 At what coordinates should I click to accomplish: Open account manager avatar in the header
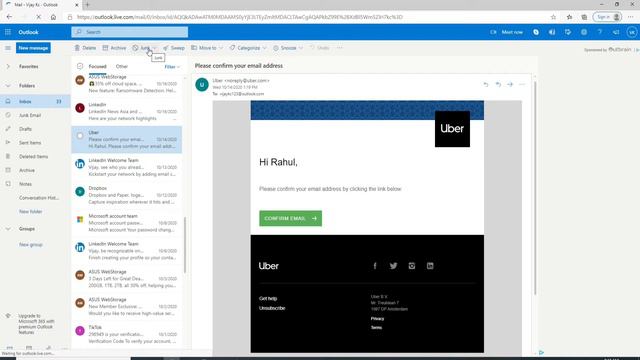[631, 32]
